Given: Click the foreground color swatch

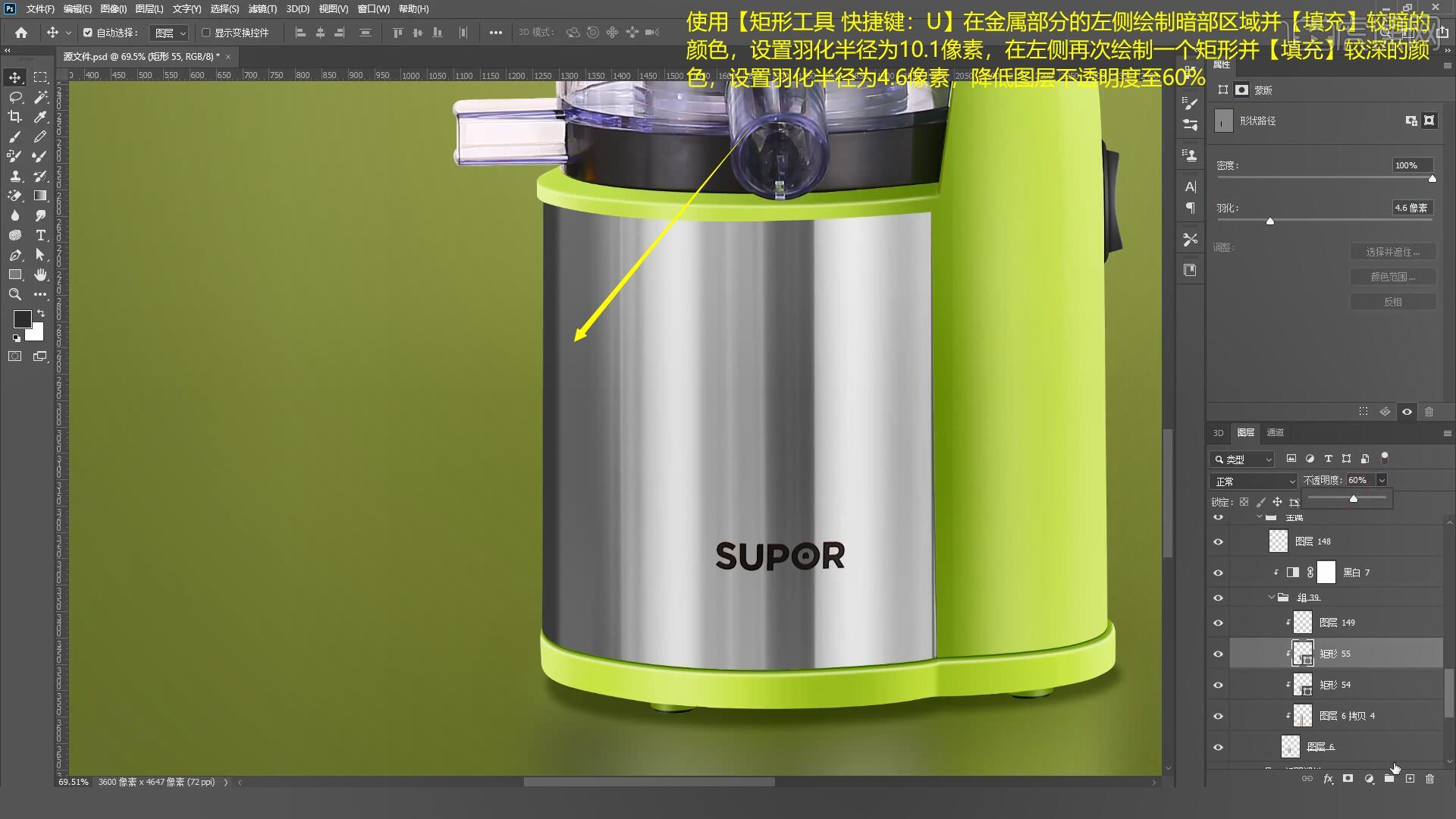Looking at the screenshot, I should point(22,318).
